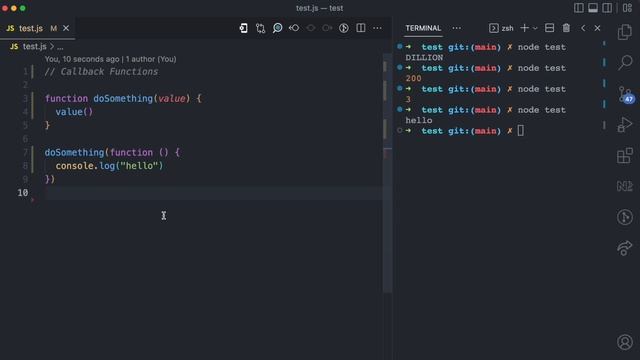Viewport: 640px width, 360px height.
Task: Click the search magnifier icon in editor toolbar
Action: point(277,28)
